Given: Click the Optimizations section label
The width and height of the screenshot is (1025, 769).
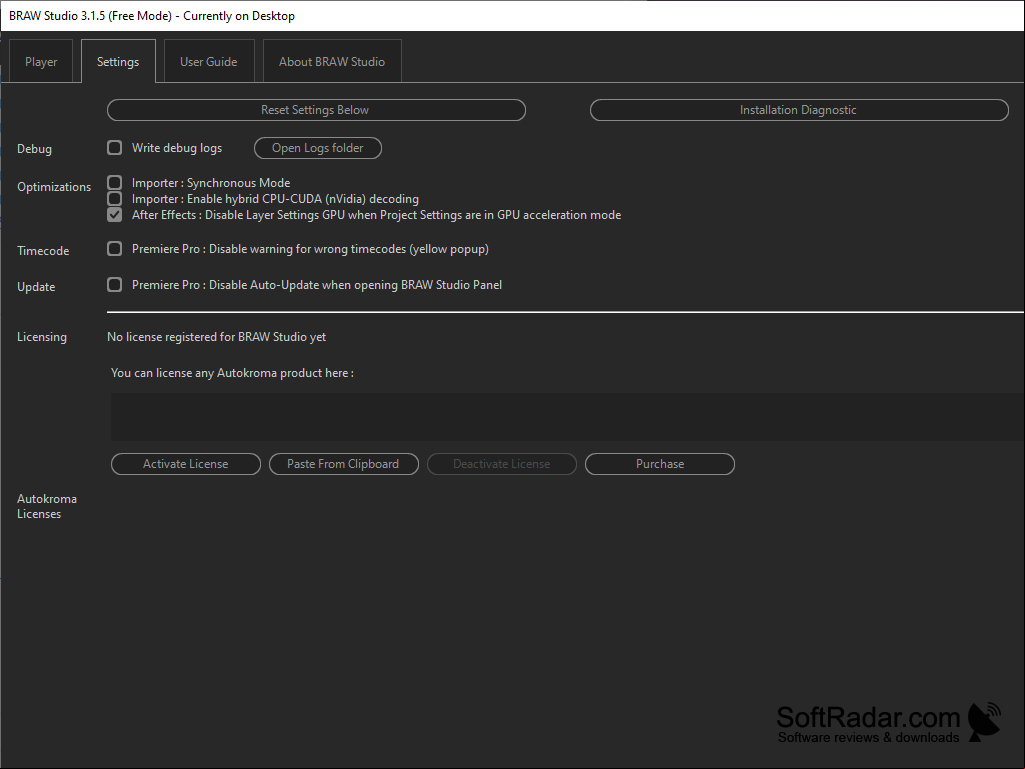Looking at the screenshot, I should 54,187.
